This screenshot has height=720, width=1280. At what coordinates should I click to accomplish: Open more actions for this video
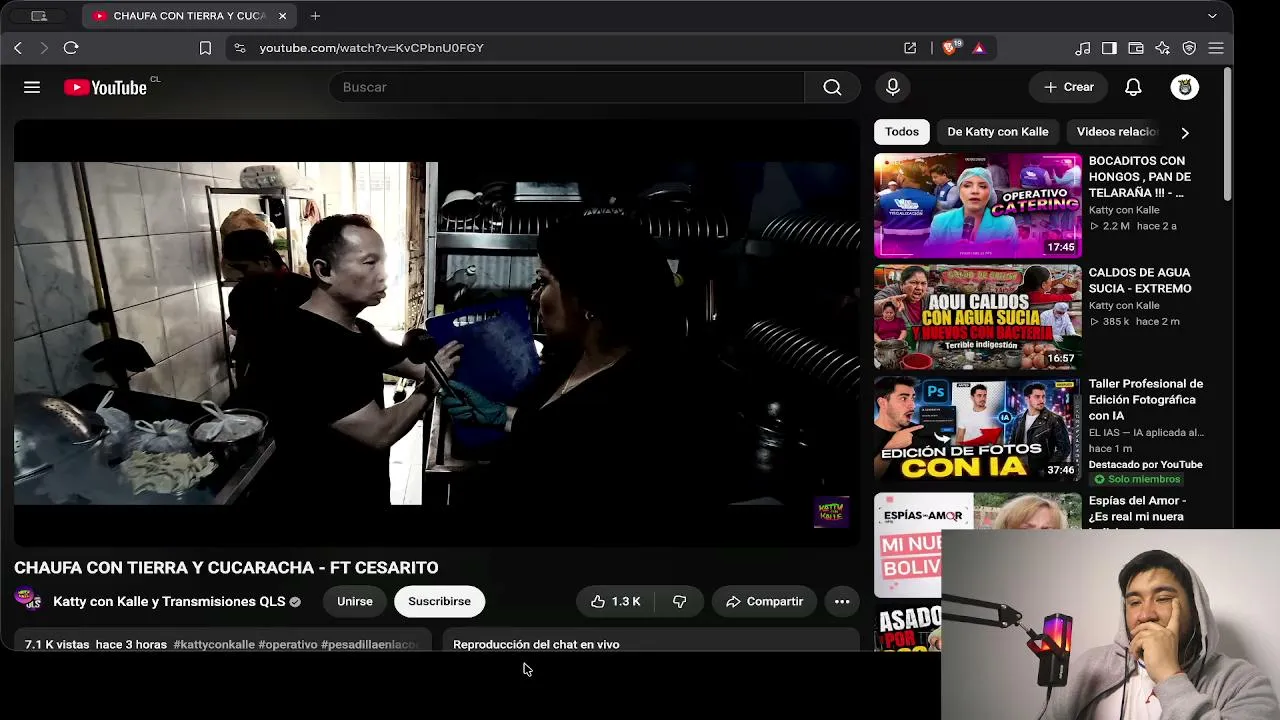tap(842, 601)
